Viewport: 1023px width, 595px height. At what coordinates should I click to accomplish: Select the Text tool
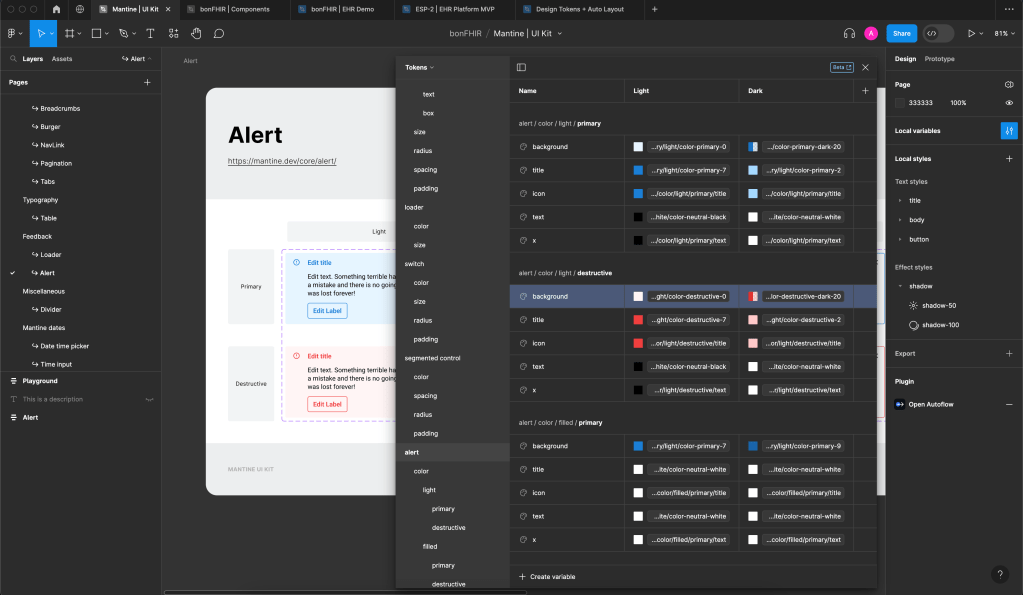[x=150, y=33]
